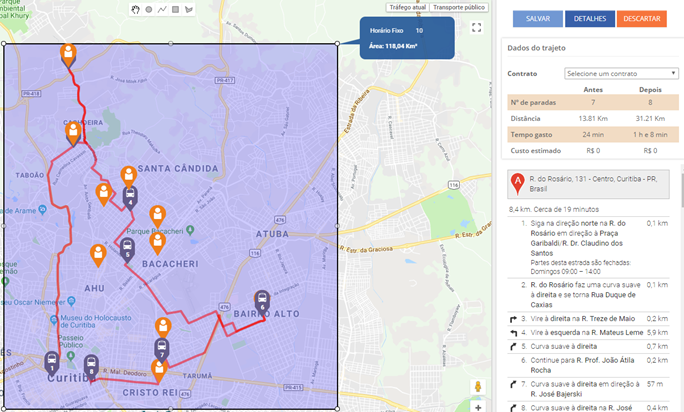This screenshot has width=684, height=412.
Task: Toggle Tráfego atual traffic layer
Action: tap(407, 7)
